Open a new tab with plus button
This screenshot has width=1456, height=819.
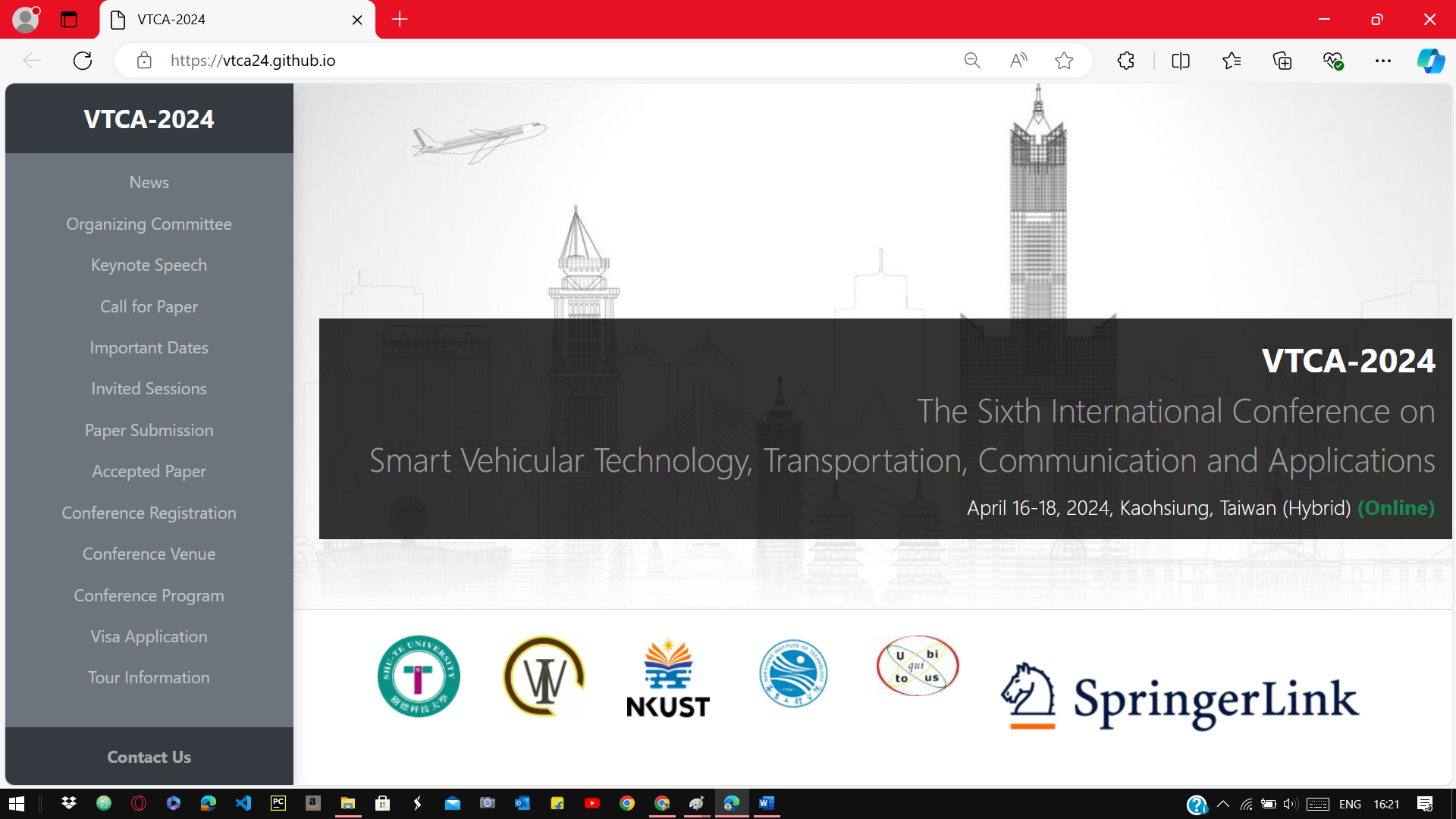pos(400,20)
